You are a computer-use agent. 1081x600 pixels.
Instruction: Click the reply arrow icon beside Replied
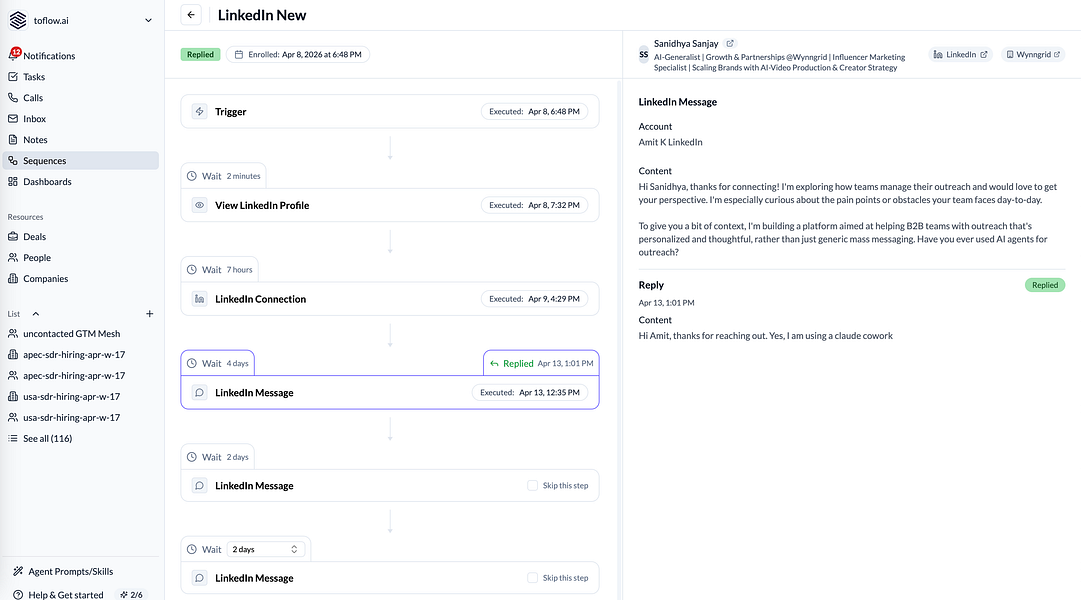click(494, 363)
